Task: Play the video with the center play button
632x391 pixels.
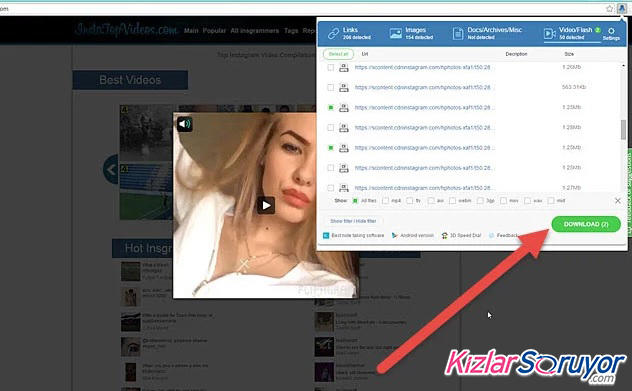Action: click(266, 206)
